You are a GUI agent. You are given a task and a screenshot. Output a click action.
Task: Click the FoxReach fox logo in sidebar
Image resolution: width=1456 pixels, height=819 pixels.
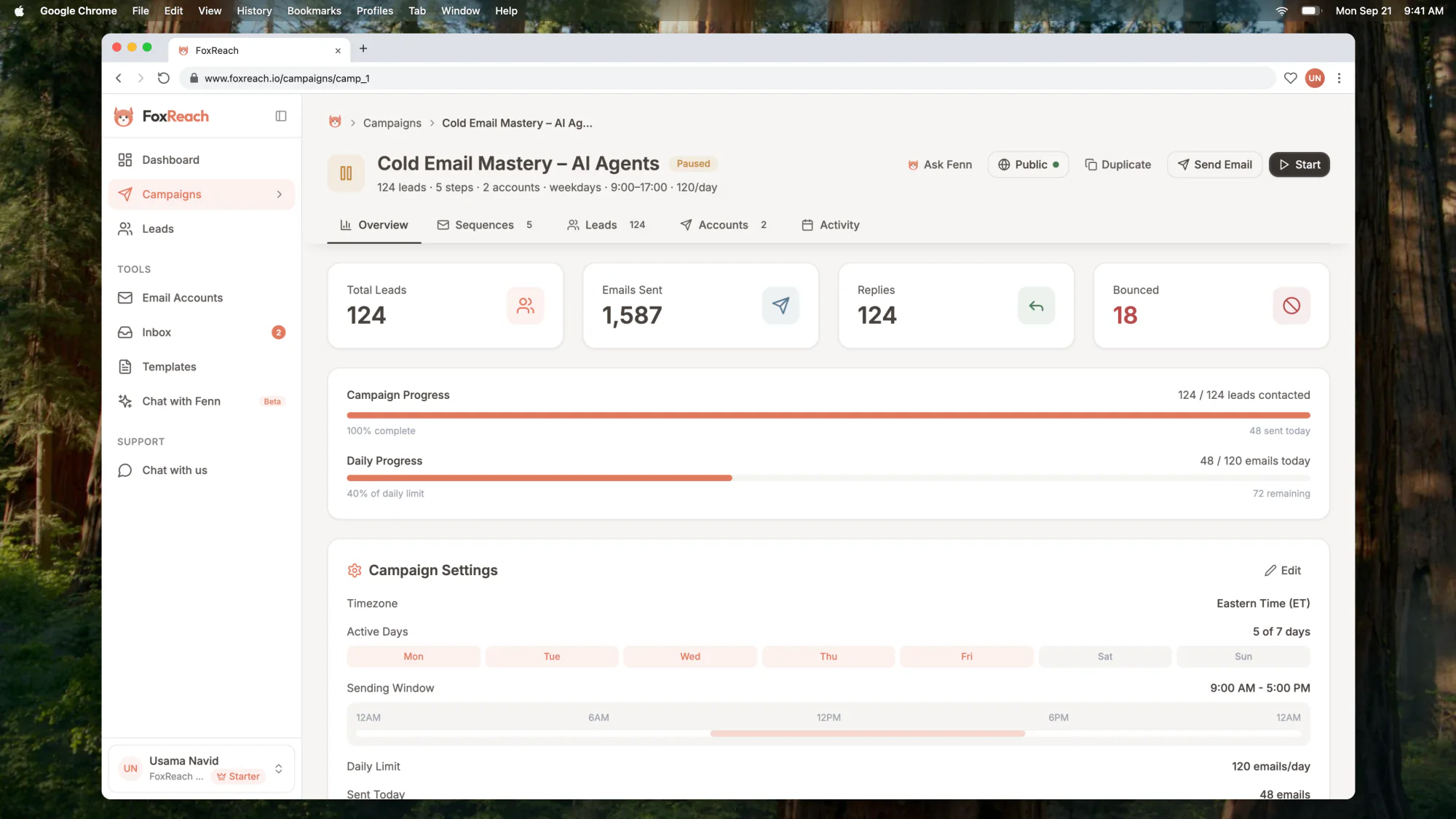tap(124, 116)
